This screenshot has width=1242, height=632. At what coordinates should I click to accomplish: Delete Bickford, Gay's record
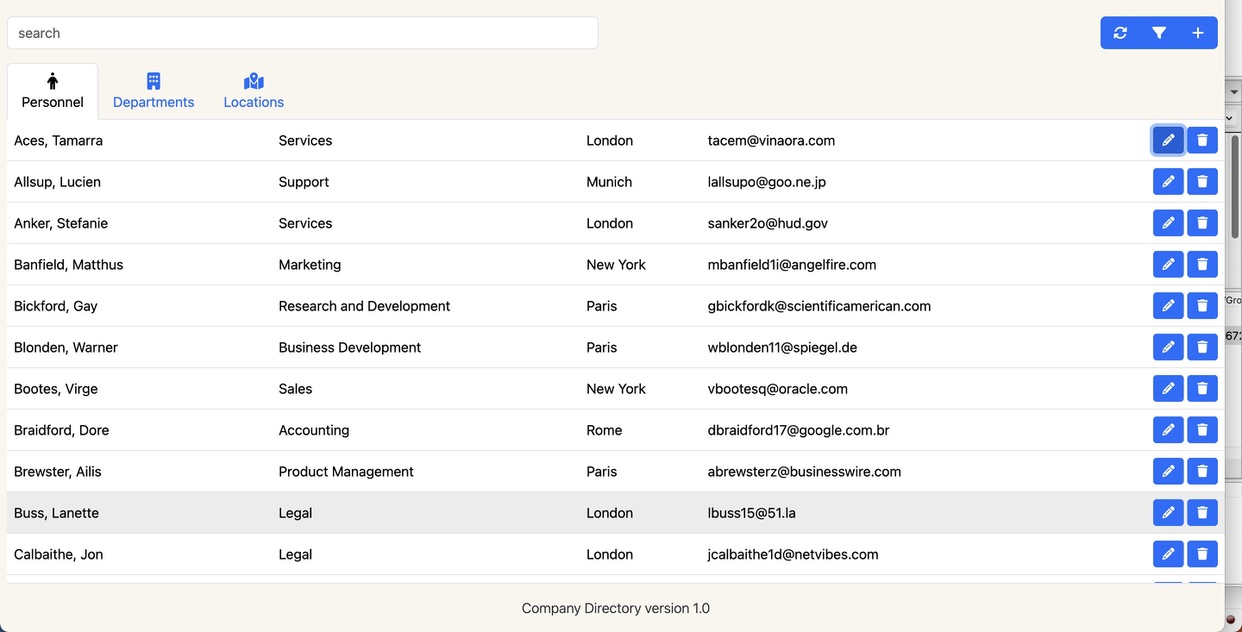pos(1202,305)
